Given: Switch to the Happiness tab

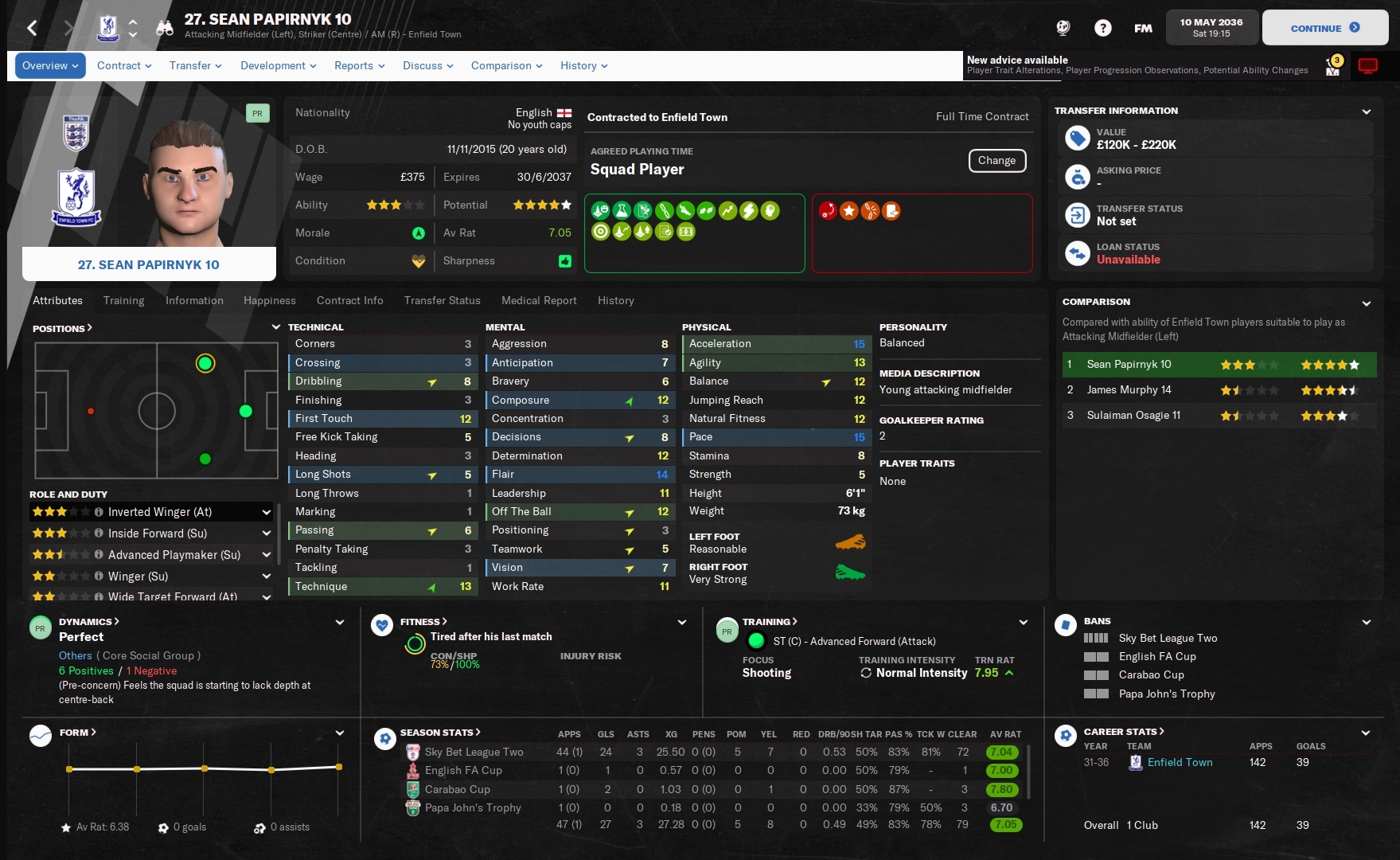Looking at the screenshot, I should point(270,301).
